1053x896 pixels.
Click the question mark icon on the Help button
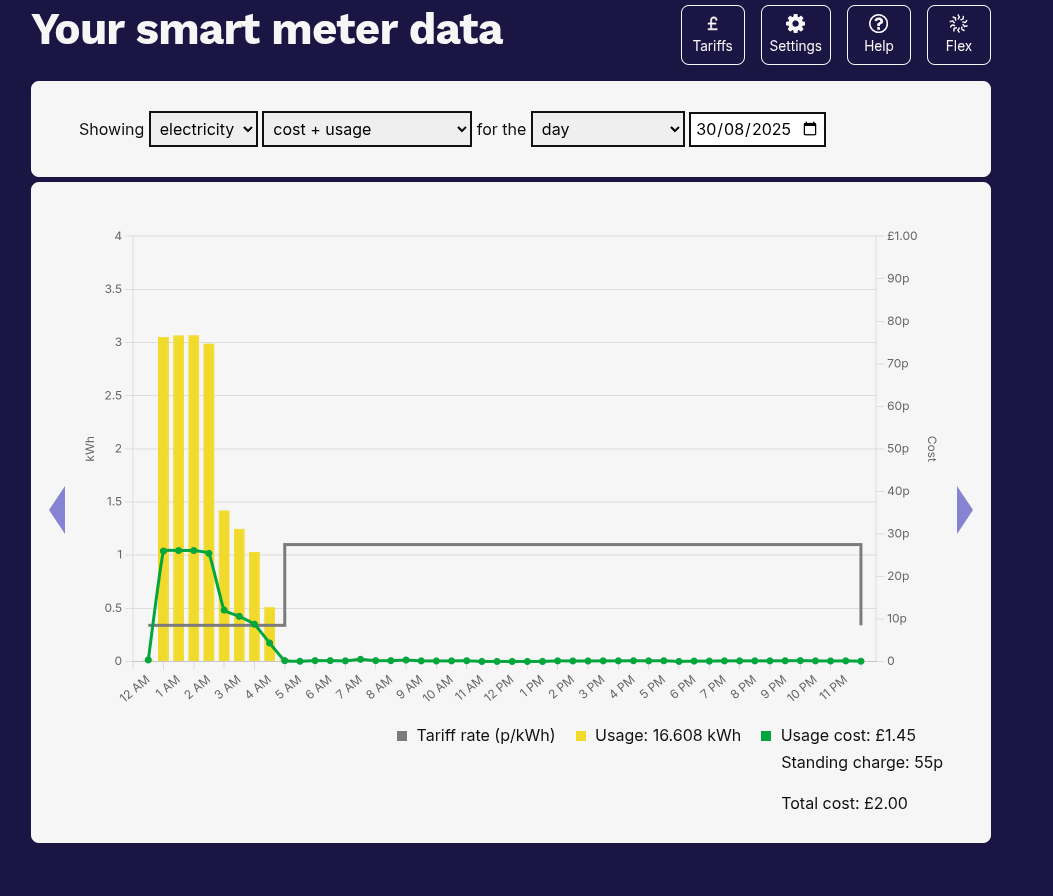[878, 22]
